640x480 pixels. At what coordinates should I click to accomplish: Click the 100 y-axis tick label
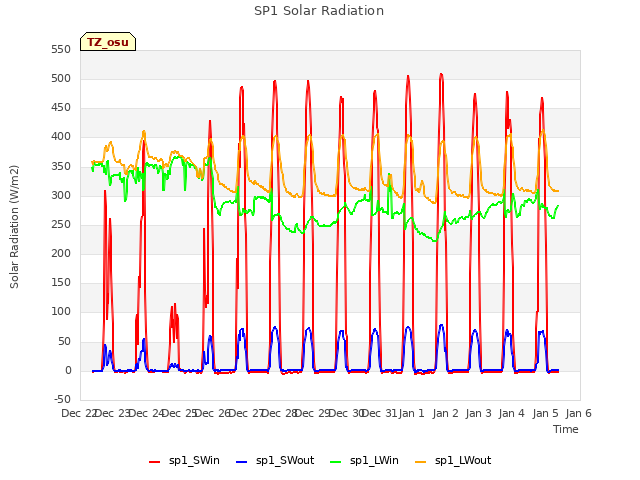(x=61, y=312)
